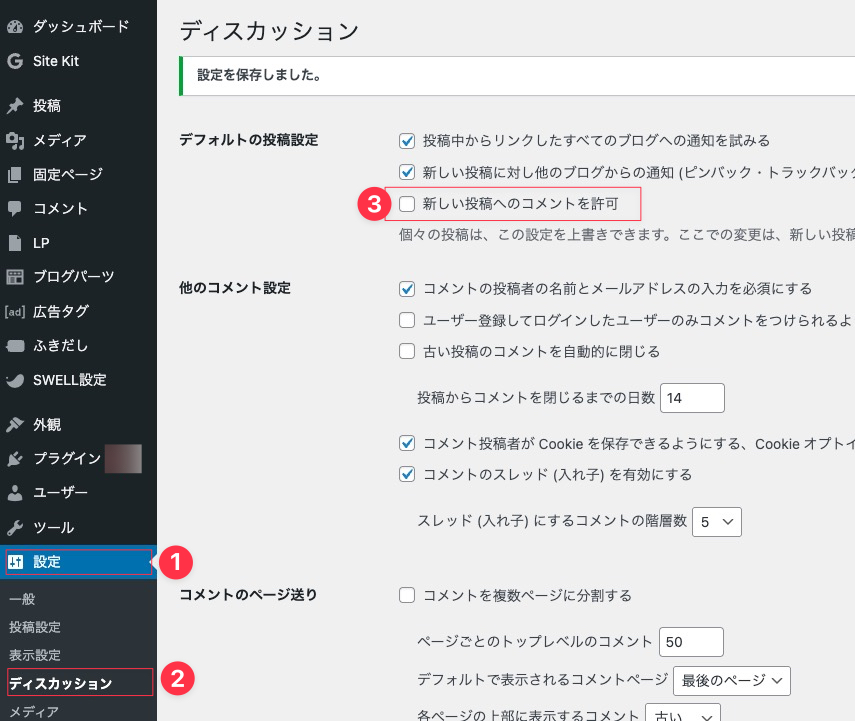Screen dimensions: 855x721
Task: Select 表示設定 in the settings submenu
Action: pyautogui.click(x=35, y=655)
